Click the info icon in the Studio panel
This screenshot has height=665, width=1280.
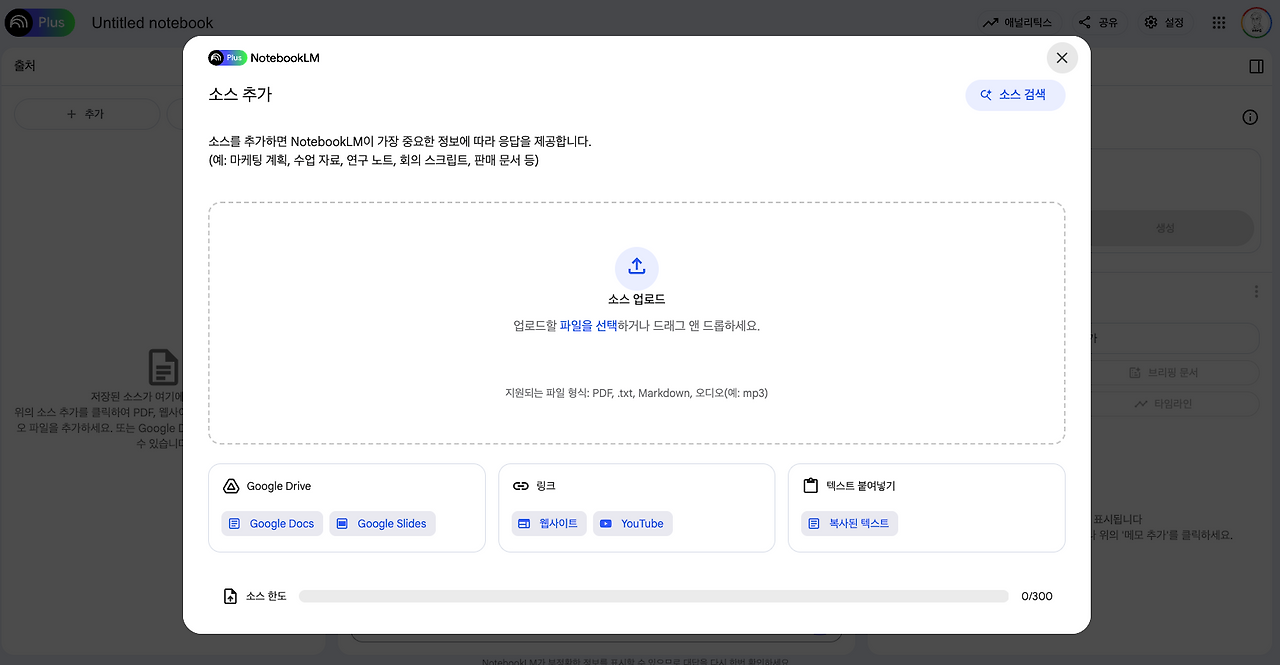click(1250, 117)
